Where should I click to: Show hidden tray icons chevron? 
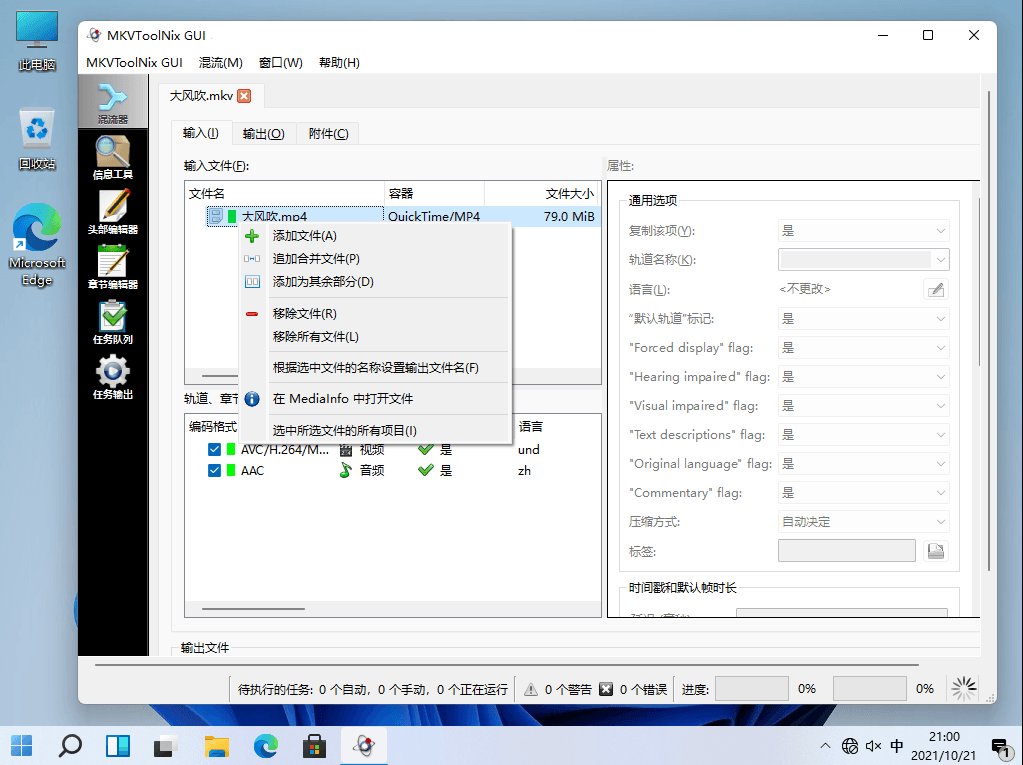pyautogui.click(x=825, y=745)
